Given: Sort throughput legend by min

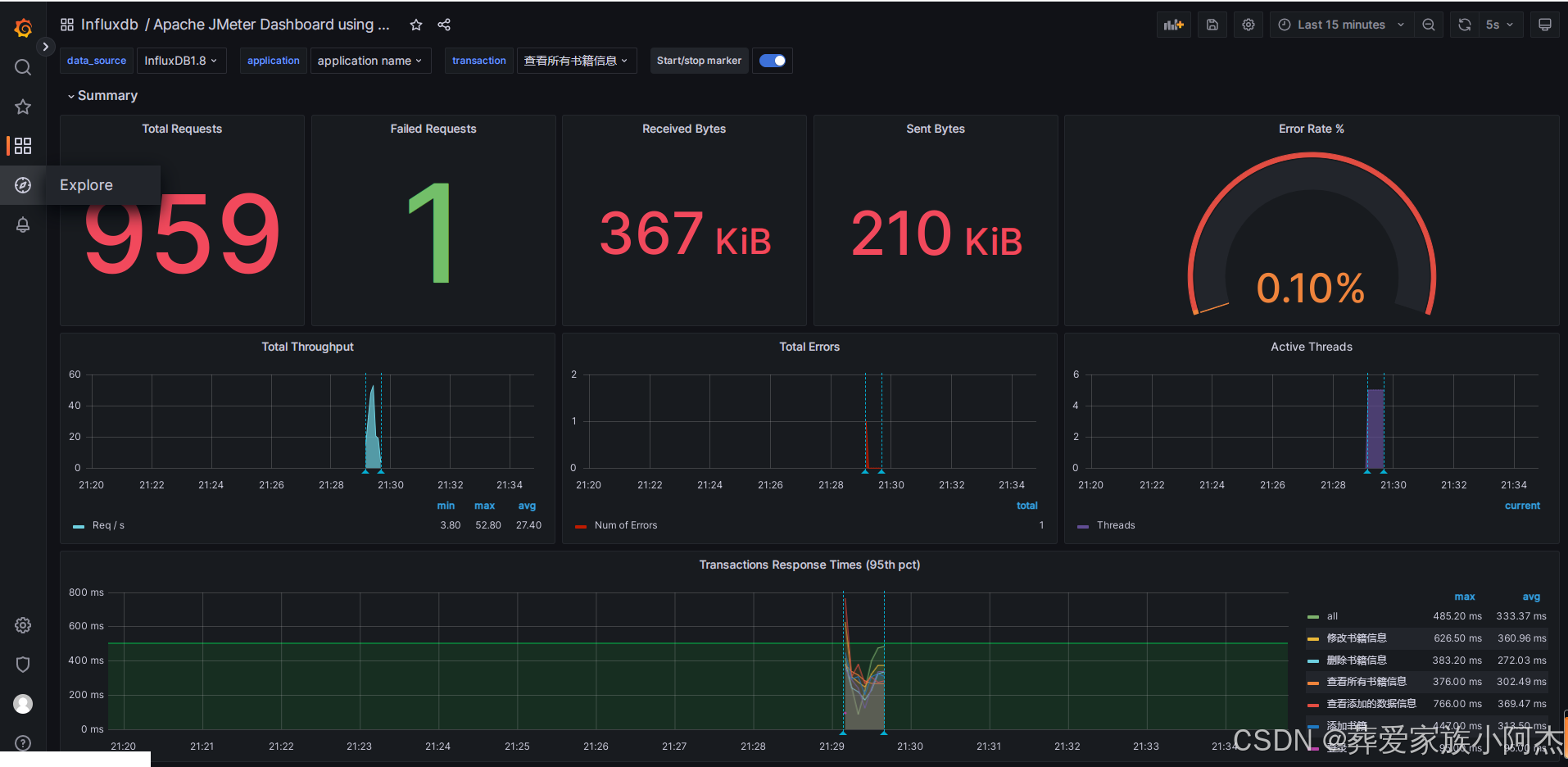Looking at the screenshot, I should (x=446, y=506).
